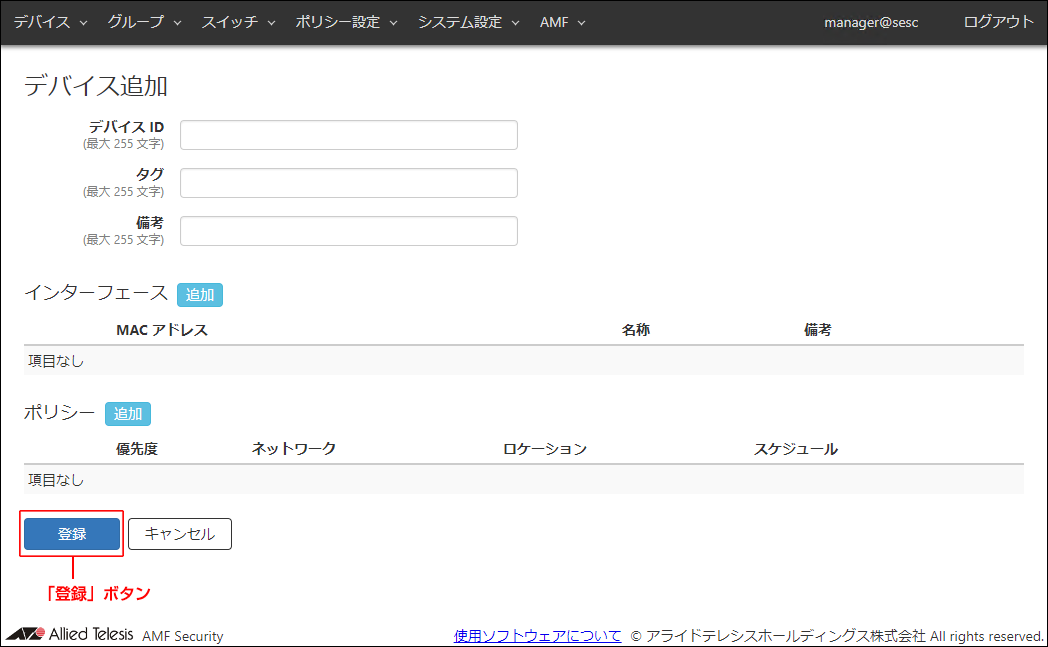Open the スイッチ menu in navbar
1048x647 pixels.
238,22
